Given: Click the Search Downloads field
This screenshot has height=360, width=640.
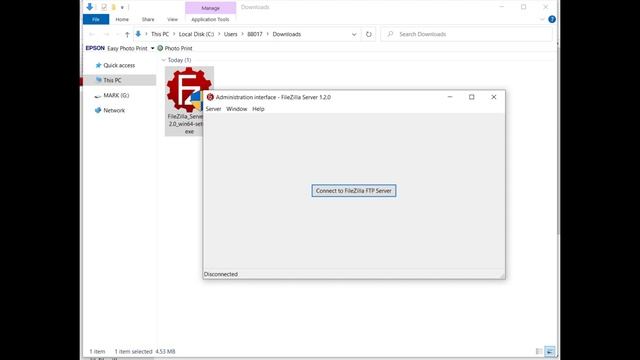Looking at the screenshot, I should [x=467, y=34].
